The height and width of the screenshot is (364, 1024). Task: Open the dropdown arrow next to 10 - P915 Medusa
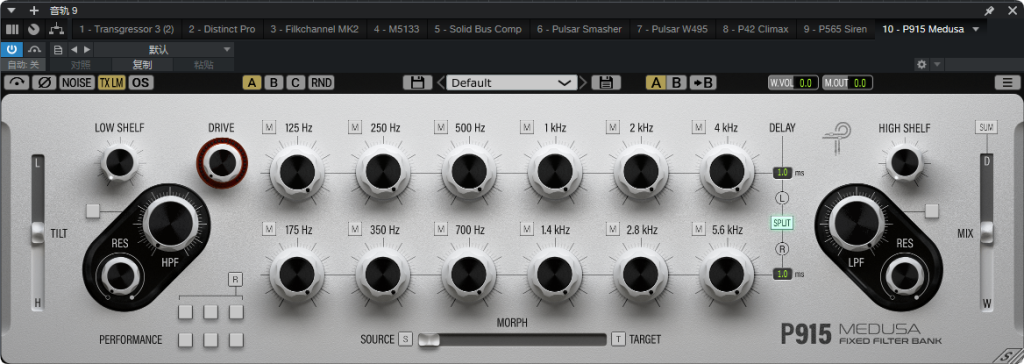976,29
